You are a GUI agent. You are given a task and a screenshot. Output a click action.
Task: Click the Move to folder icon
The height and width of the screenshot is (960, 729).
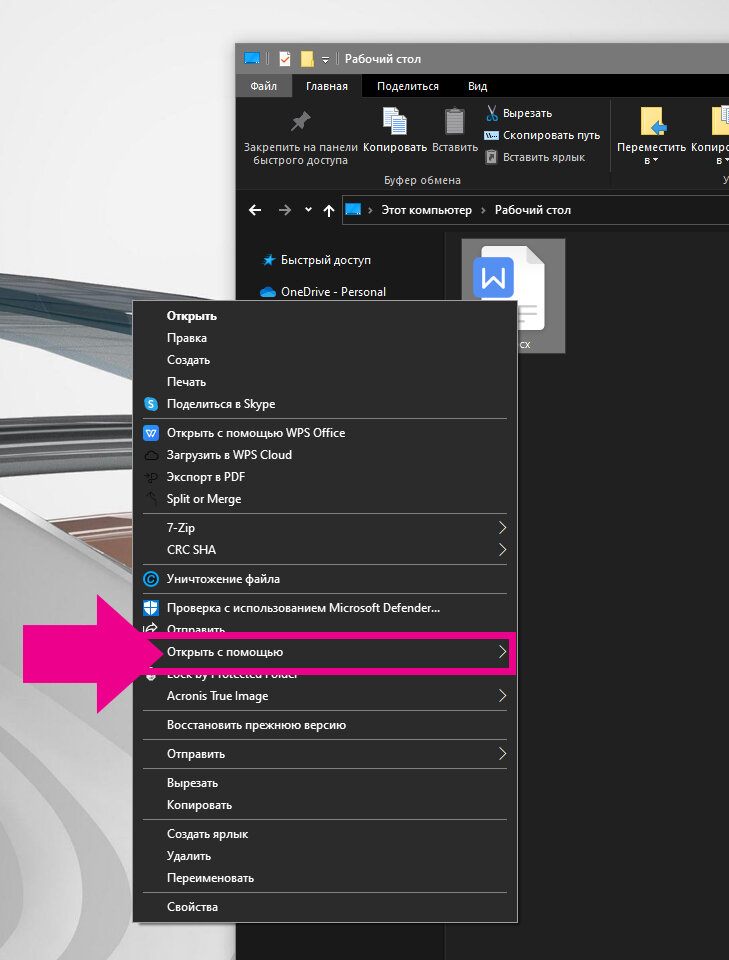(652, 121)
